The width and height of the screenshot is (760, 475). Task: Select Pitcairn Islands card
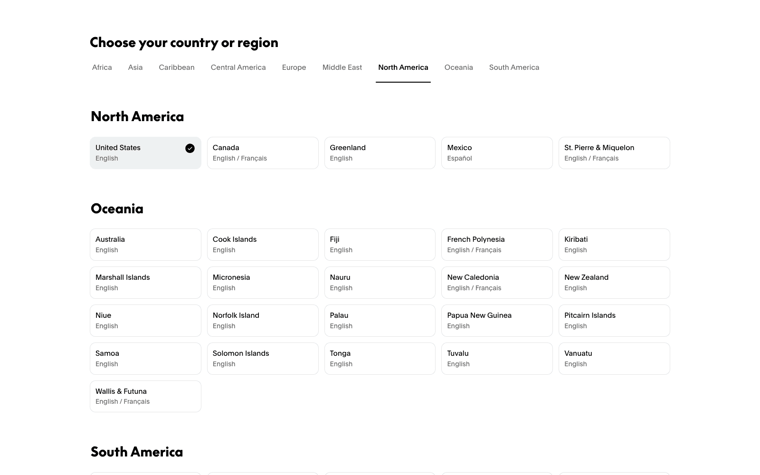(614, 320)
